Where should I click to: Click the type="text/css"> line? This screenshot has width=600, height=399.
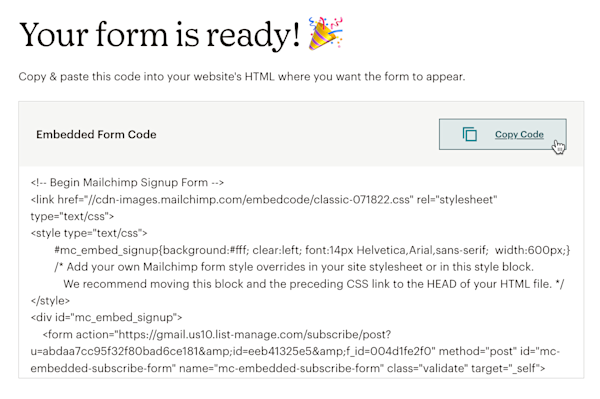(72, 217)
